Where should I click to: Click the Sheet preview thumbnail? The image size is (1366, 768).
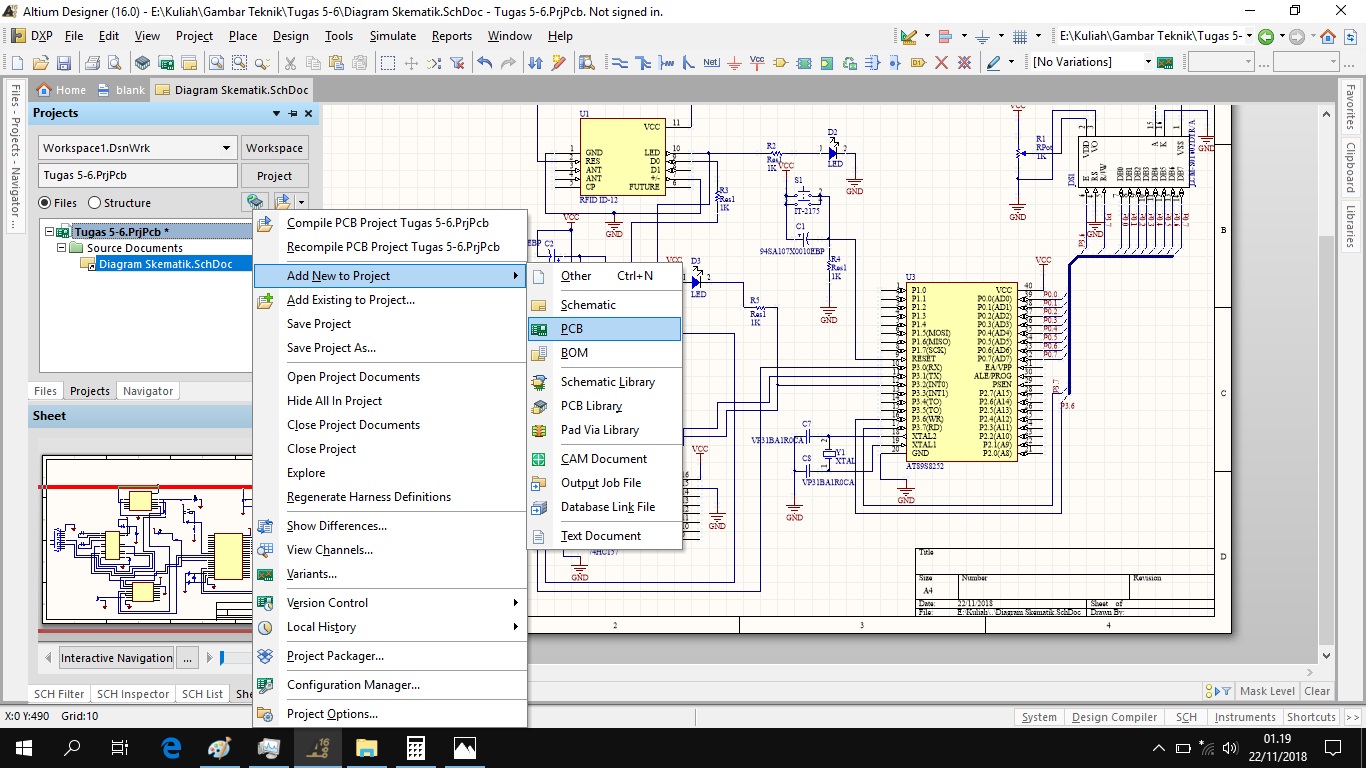click(145, 541)
